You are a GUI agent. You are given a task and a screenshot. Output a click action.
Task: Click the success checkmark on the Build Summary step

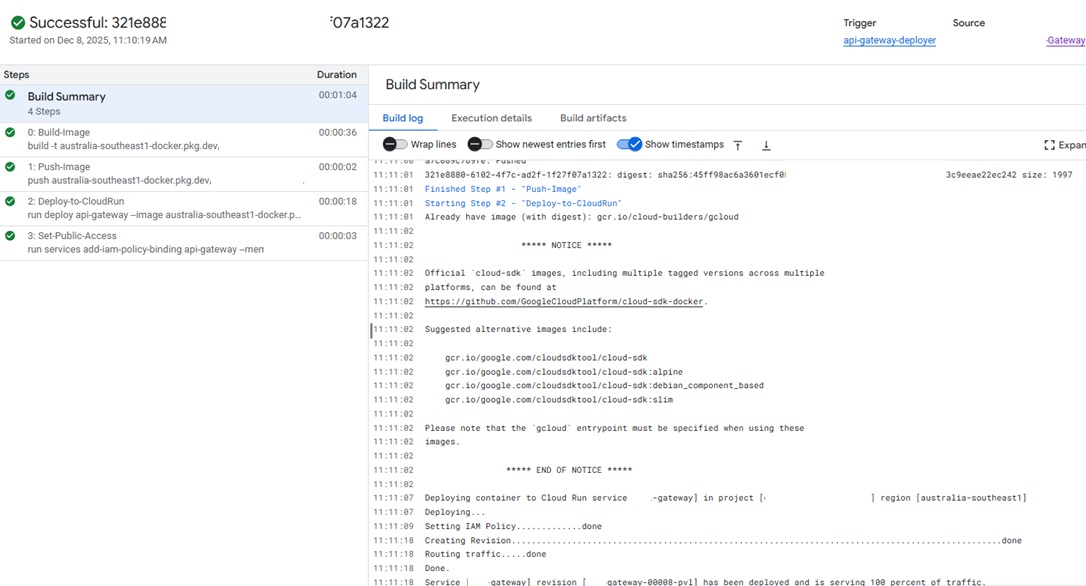click(x=9, y=97)
